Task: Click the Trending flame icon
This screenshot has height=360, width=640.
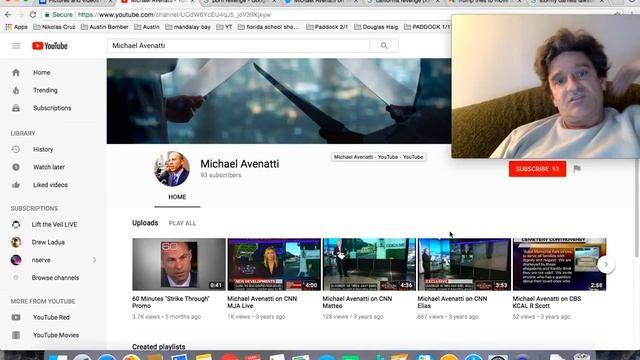Action: click(x=16, y=90)
